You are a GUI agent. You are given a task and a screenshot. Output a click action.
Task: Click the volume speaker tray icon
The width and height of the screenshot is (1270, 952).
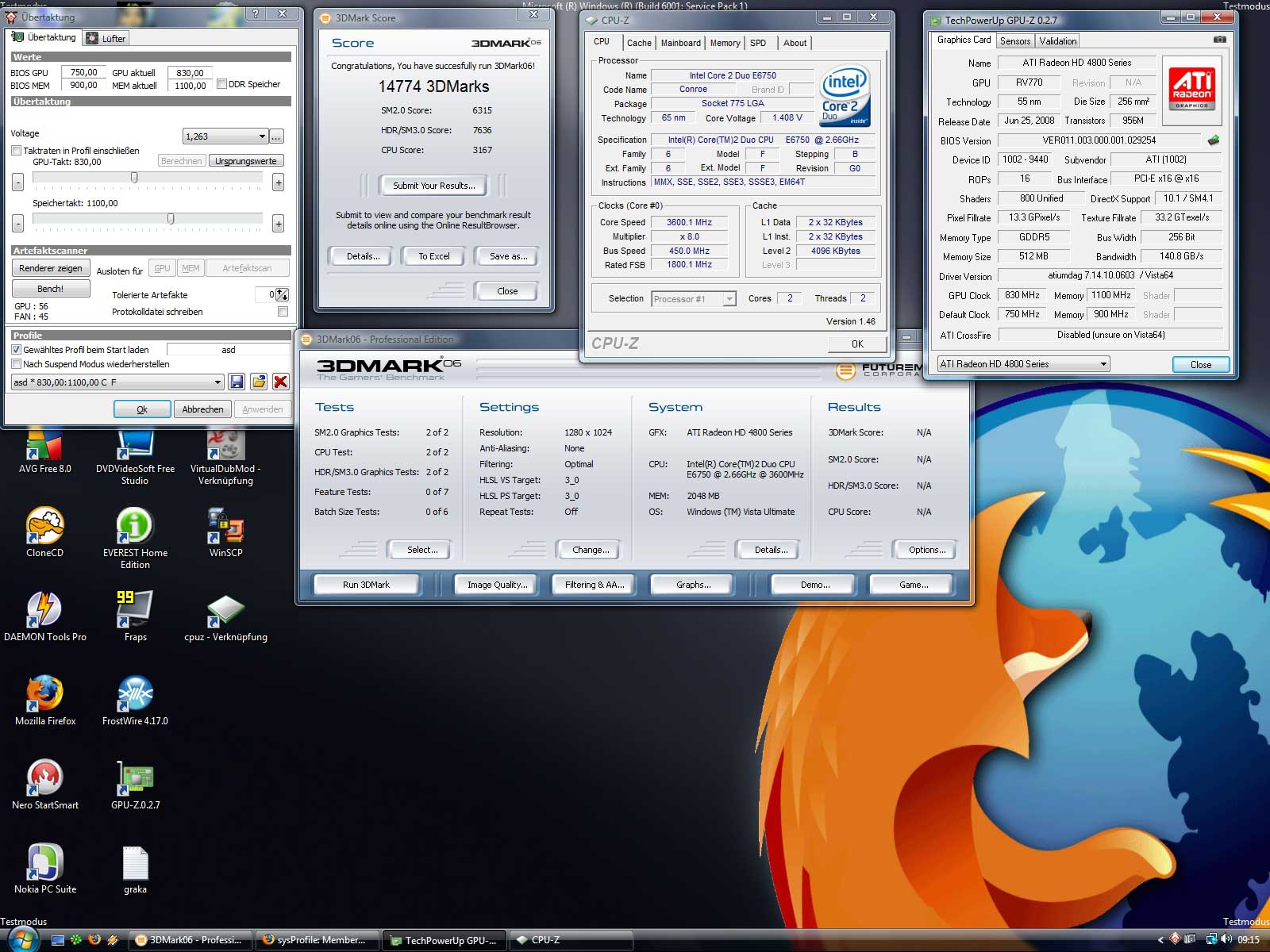(x=1226, y=939)
